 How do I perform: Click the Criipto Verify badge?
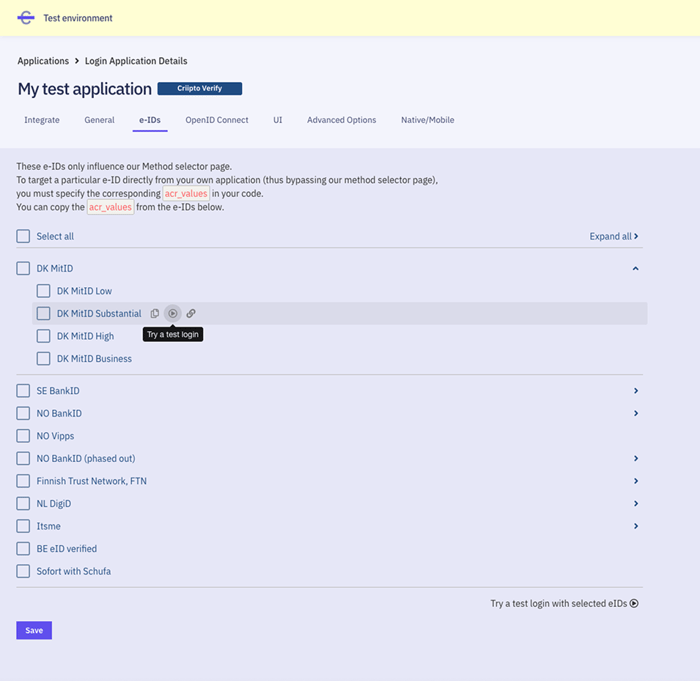click(200, 88)
